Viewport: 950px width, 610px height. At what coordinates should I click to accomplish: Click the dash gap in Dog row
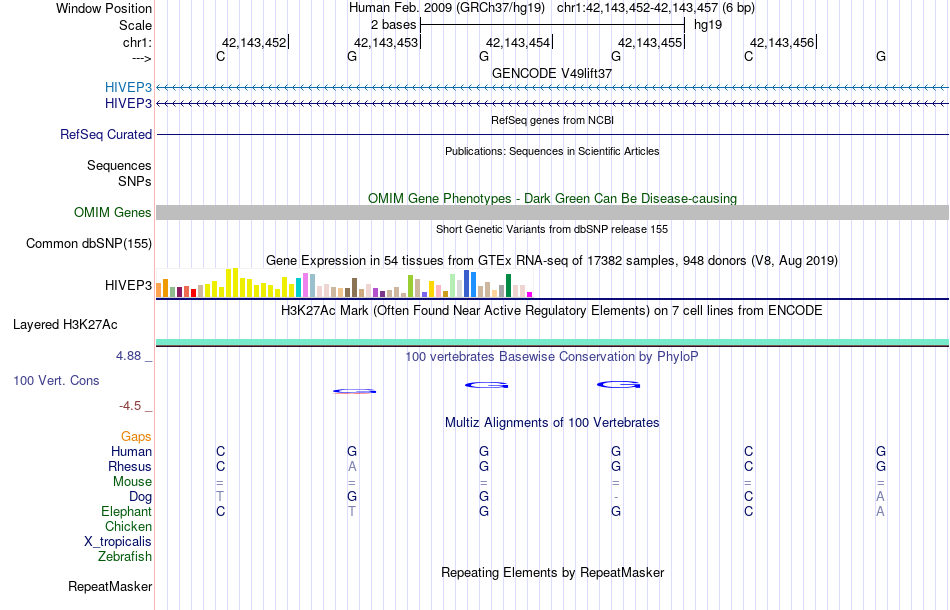[616, 497]
